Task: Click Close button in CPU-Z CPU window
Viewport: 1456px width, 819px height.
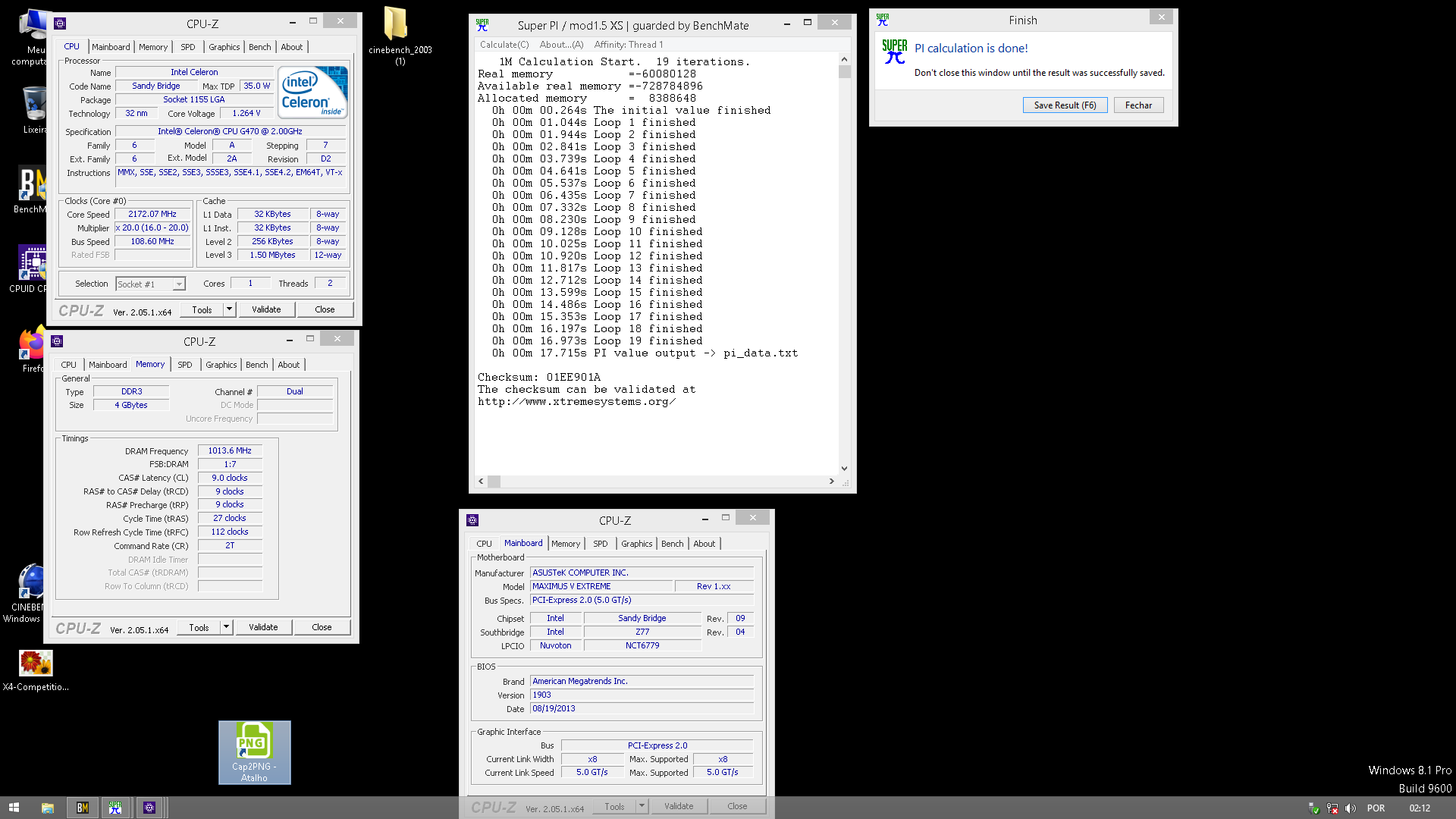Action: click(325, 309)
